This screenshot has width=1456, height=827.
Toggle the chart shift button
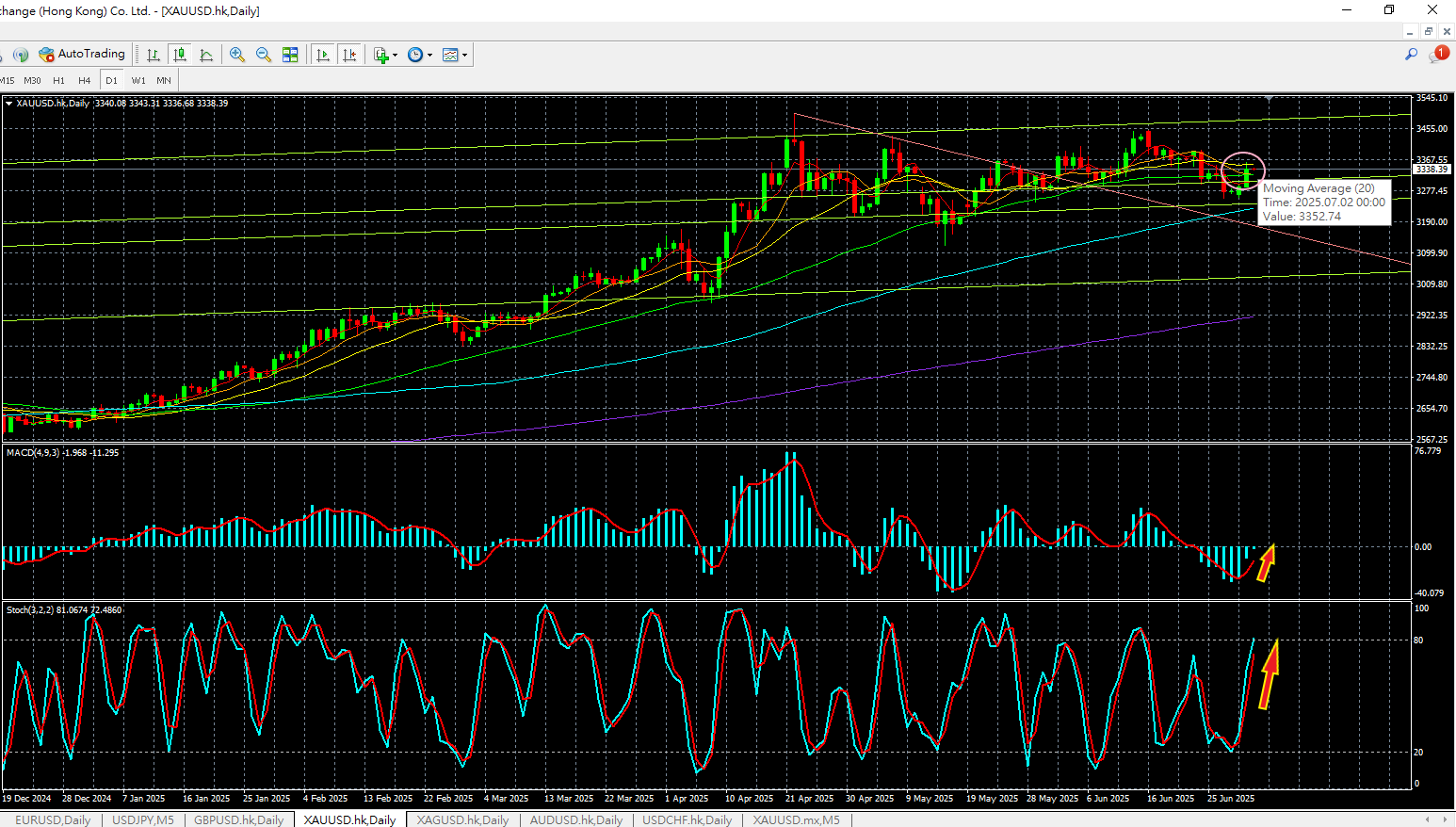pos(349,55)
